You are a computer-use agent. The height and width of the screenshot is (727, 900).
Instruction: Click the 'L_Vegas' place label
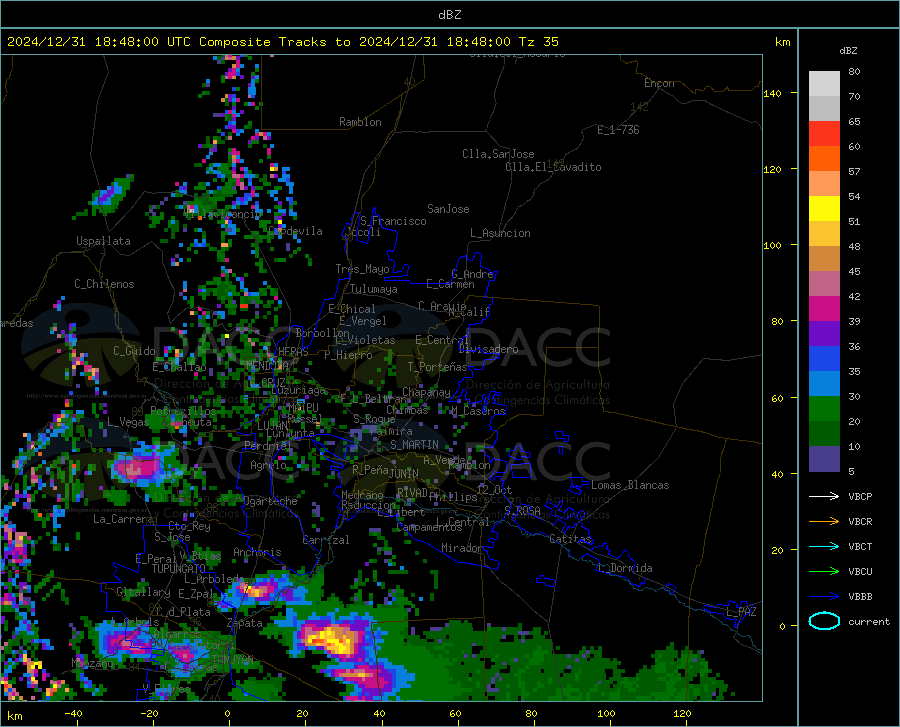128,422
